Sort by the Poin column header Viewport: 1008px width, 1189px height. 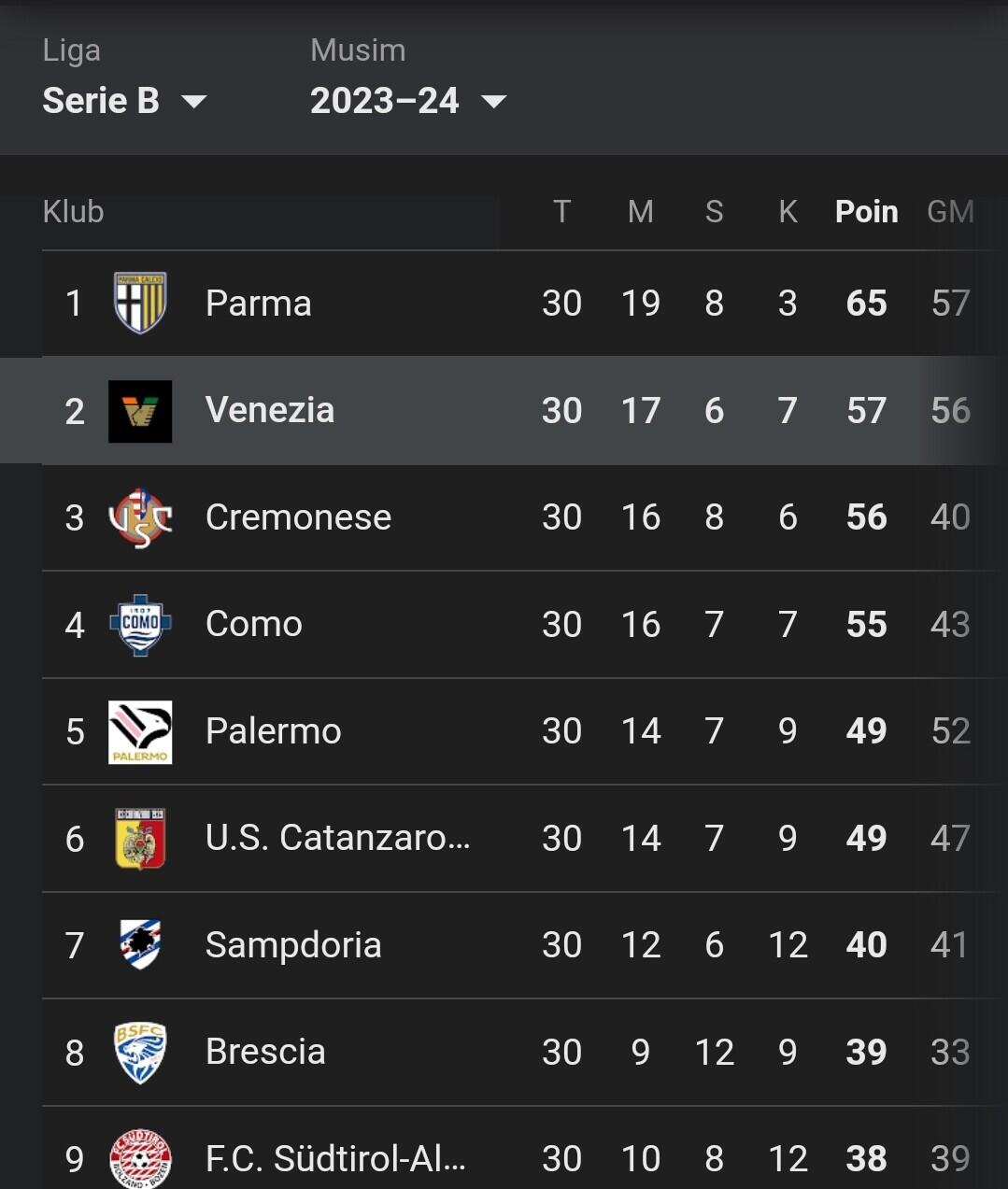(866, 212)
